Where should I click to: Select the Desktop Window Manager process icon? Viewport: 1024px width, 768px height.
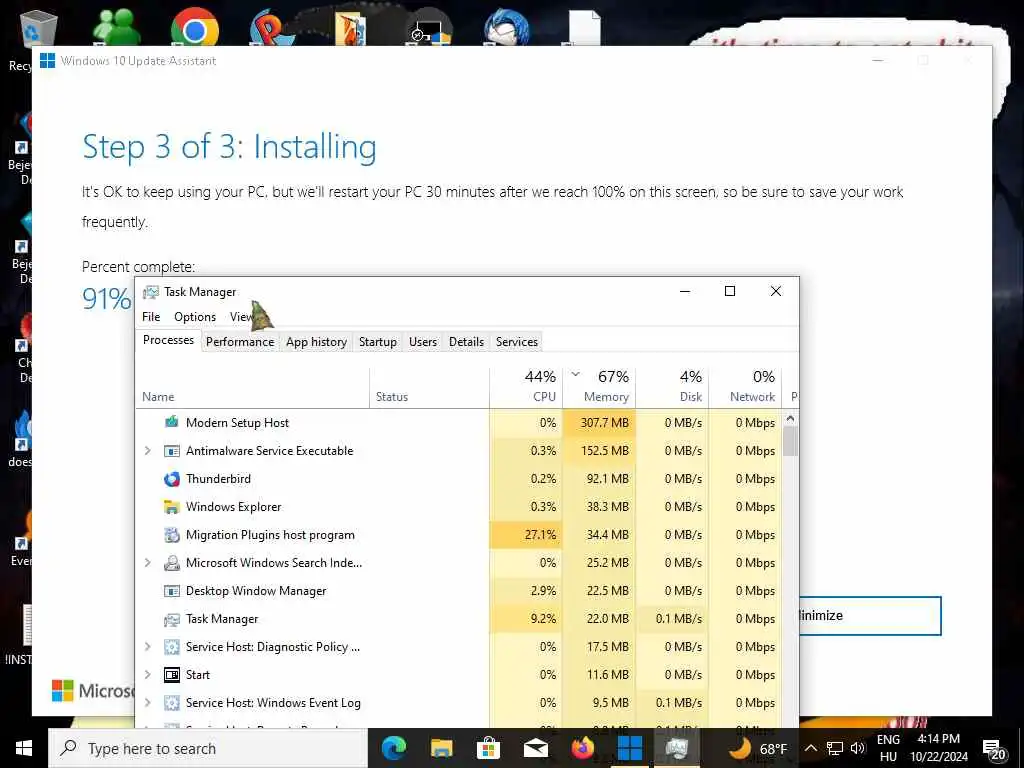click(172, 591)
